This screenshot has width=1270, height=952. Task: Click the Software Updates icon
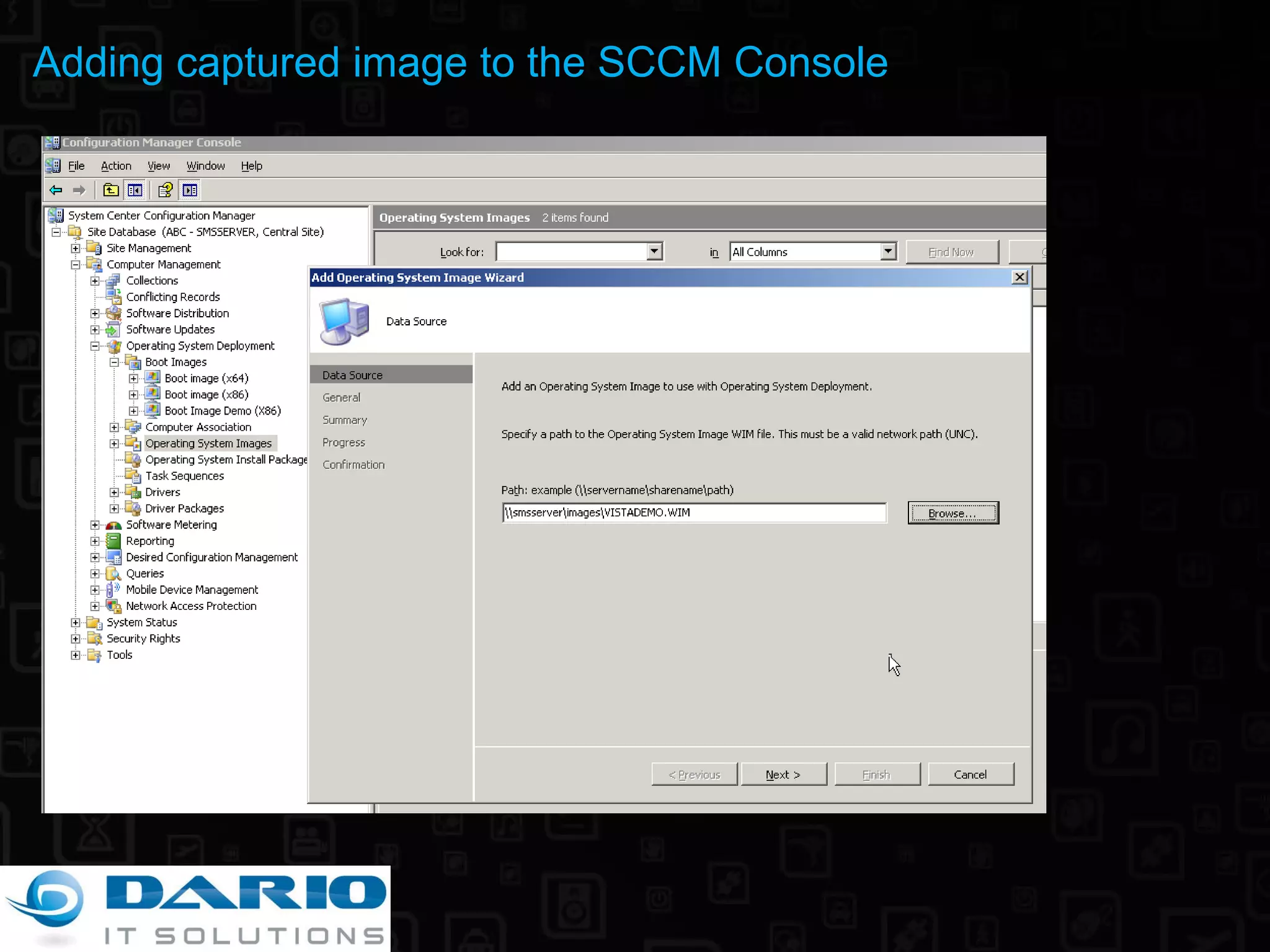pyautogui.click(x=113, y=329)
